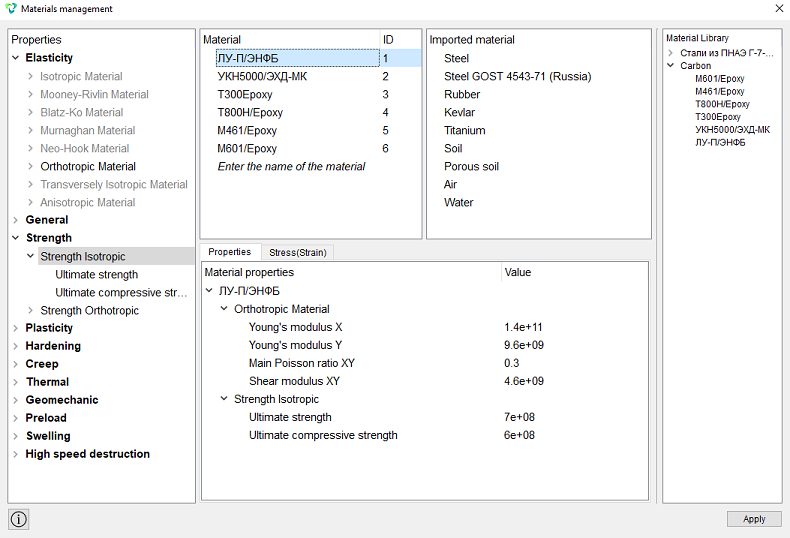This screenshot has width=790, height=538.
Task: Expand the Orthotropic Material node in Properties
Action: (31, 166)
